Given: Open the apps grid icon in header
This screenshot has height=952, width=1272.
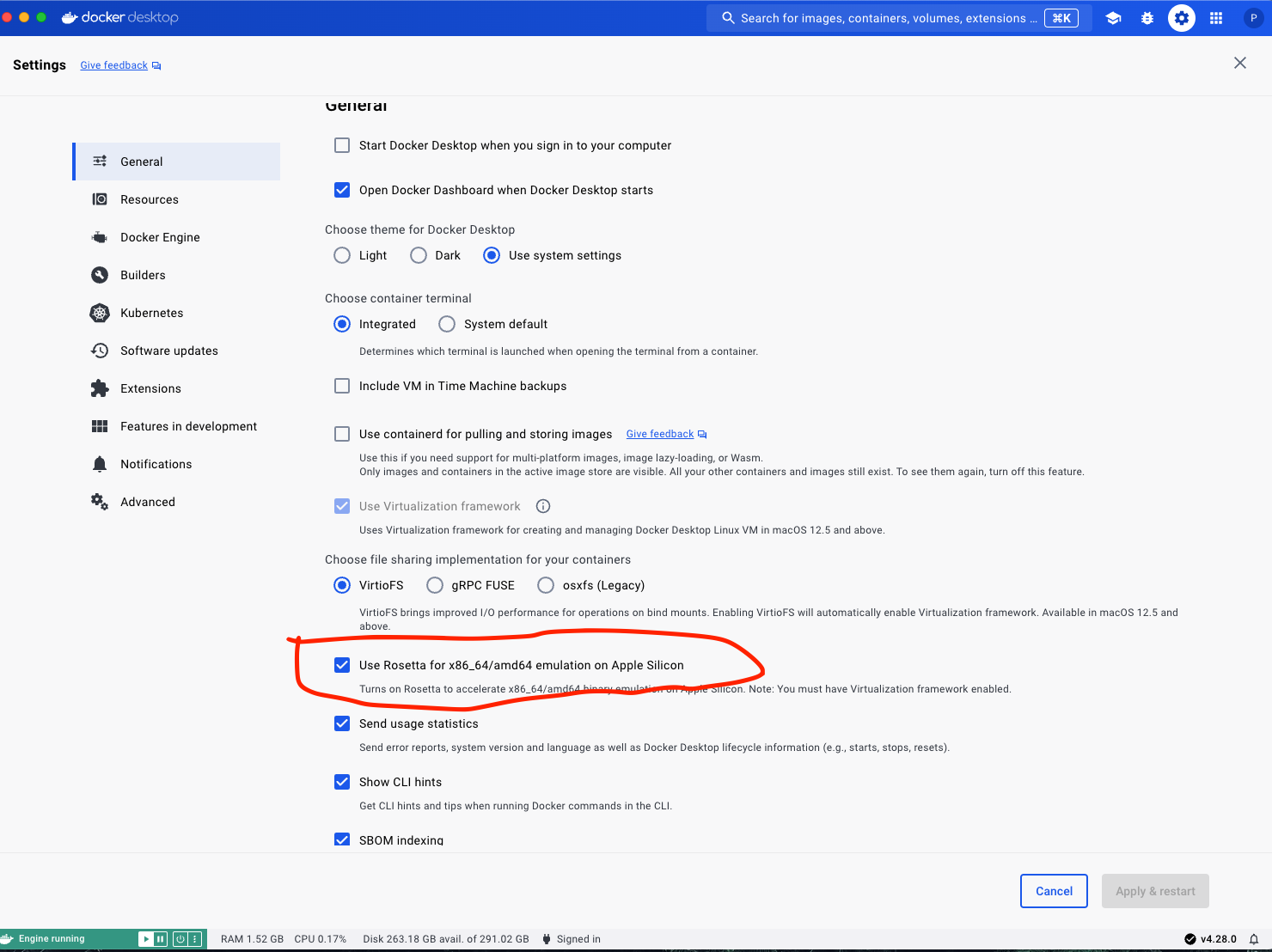Looking at the screenshot, I should click(1216, 18).
